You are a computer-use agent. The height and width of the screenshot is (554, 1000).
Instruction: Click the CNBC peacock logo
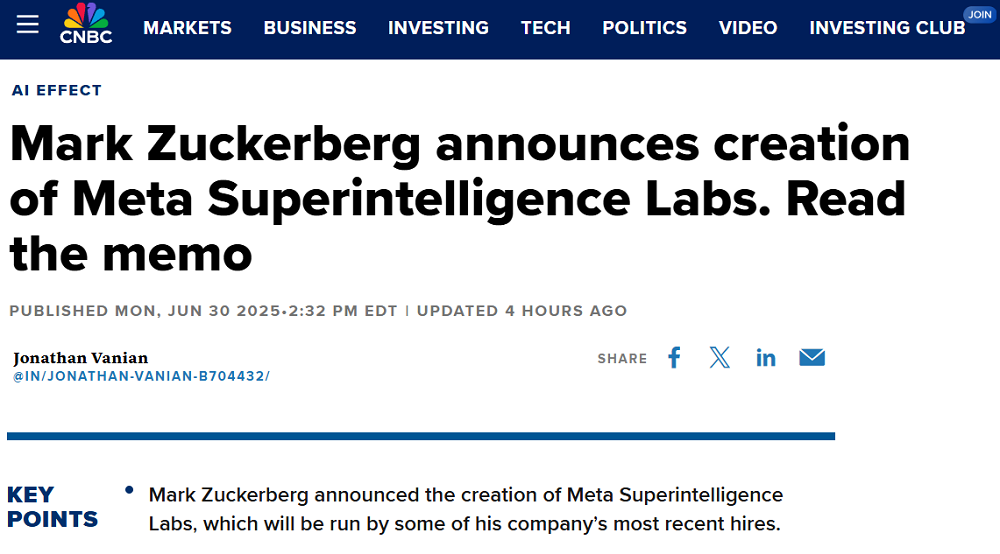click(x=86, y=24)
